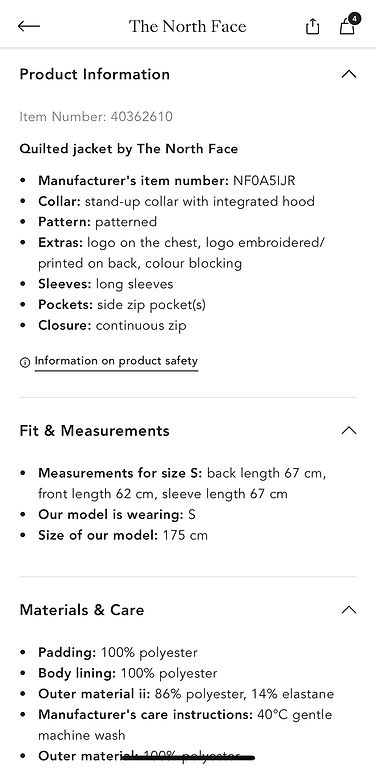Open Information on product safety link
This screenshot has height=768, width=376.
116,361
